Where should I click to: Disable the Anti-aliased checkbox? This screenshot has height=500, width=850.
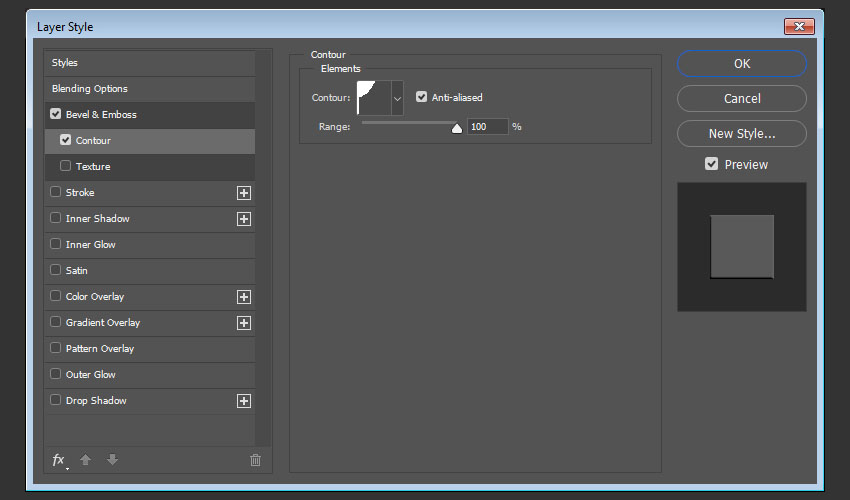tap(422, 97)
